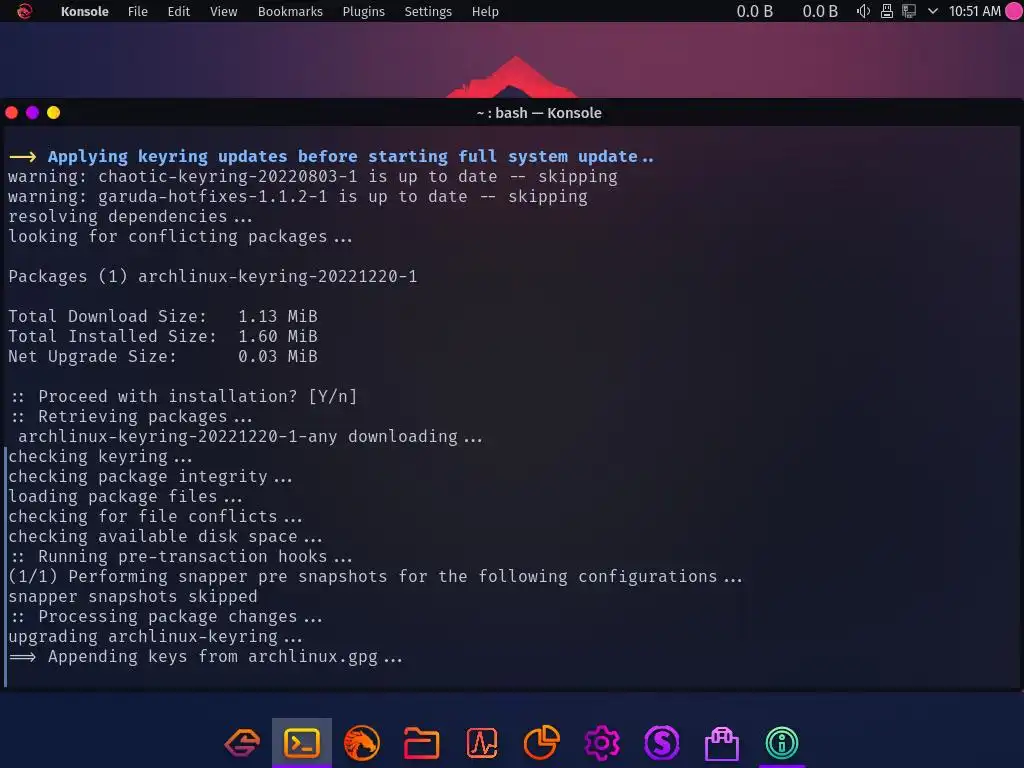
Task: Click 'looking for conflicting packages...' line
Action: pos(180,237)
